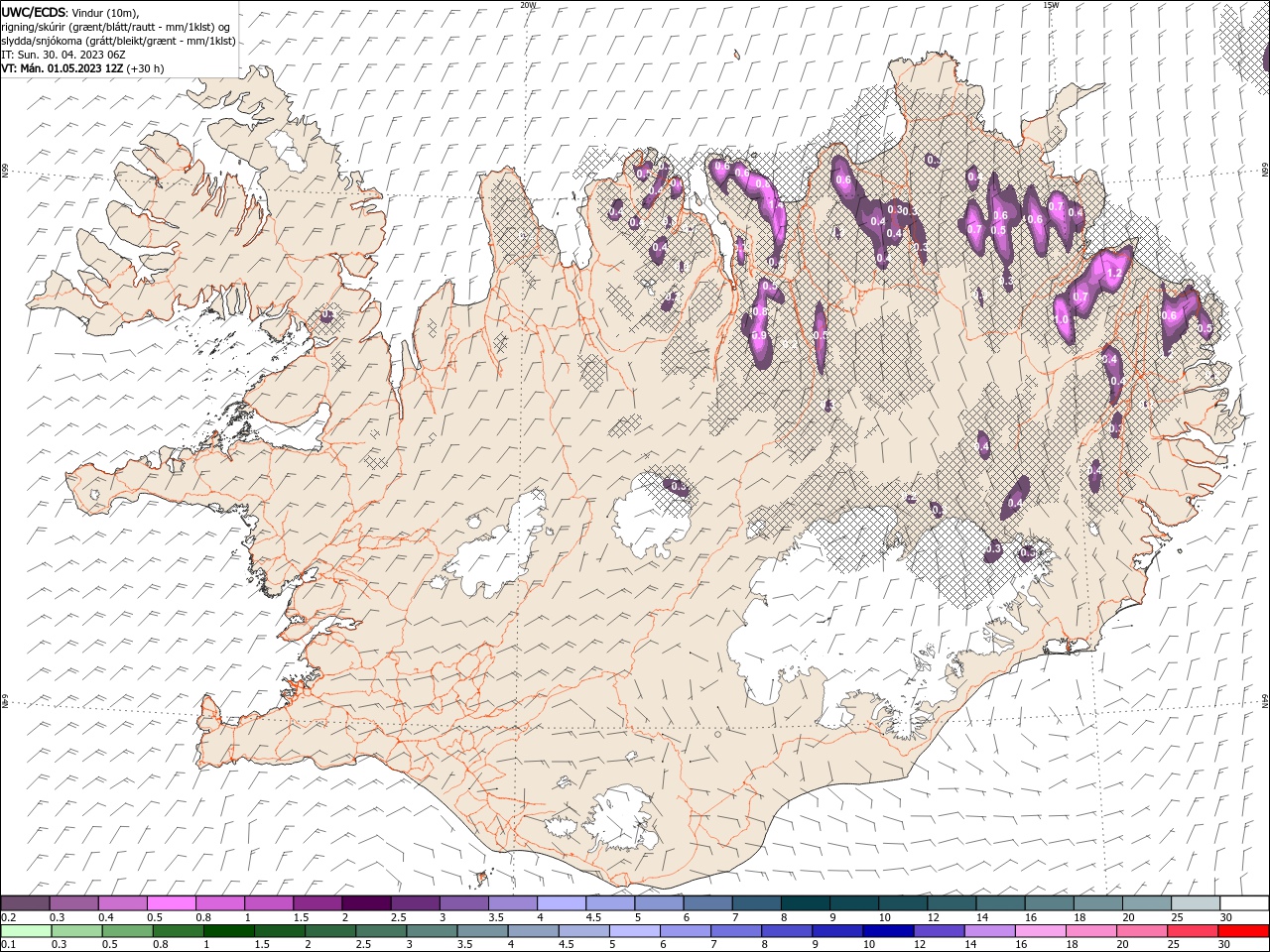Click the '1.0' snowfall value on the map
Viewport: 1270px width, 952px height.
point(1062,320)
